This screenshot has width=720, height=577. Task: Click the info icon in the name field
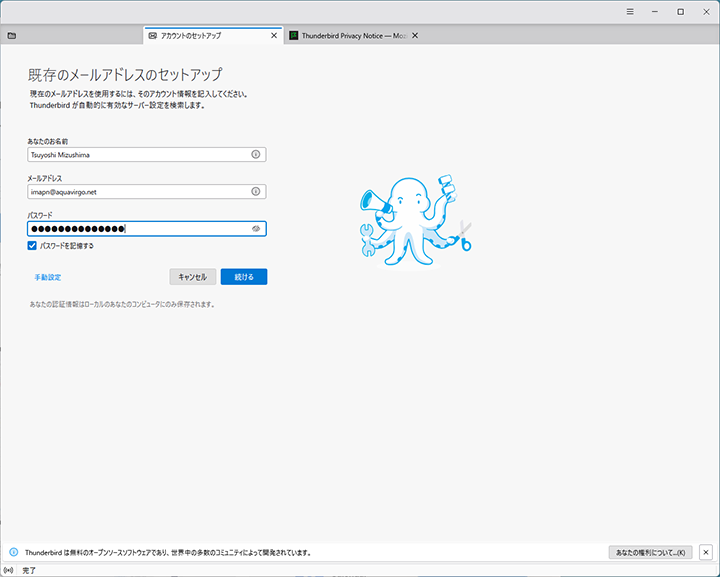coord(256,155)
